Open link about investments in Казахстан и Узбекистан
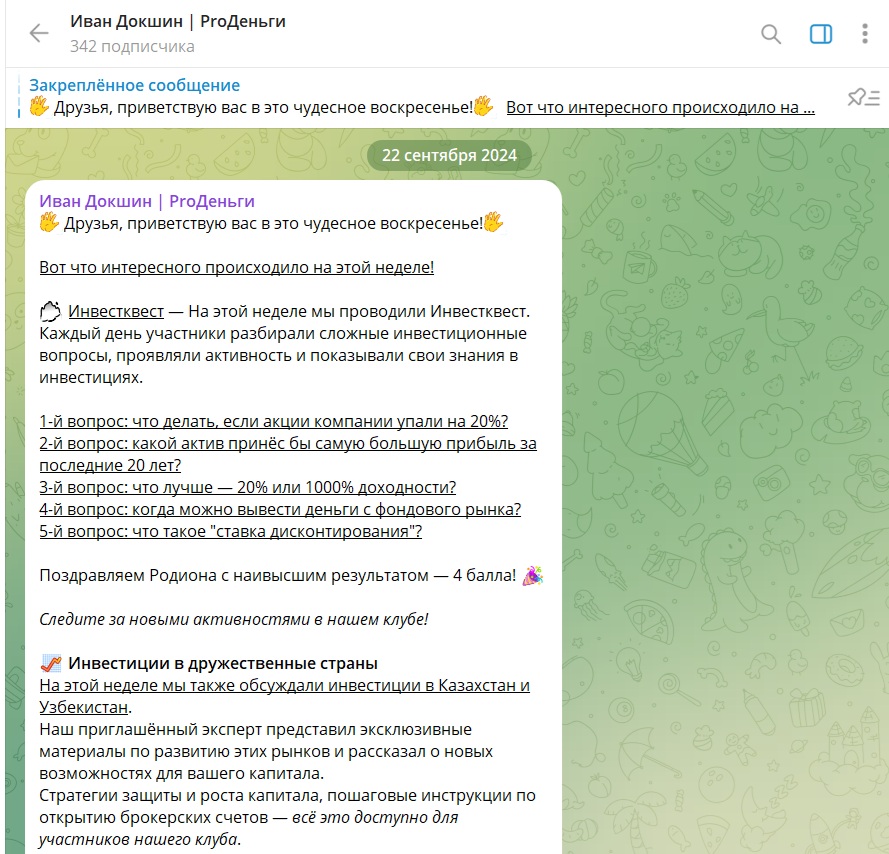This screenshot has height=854, width=889. pos(284,696)
